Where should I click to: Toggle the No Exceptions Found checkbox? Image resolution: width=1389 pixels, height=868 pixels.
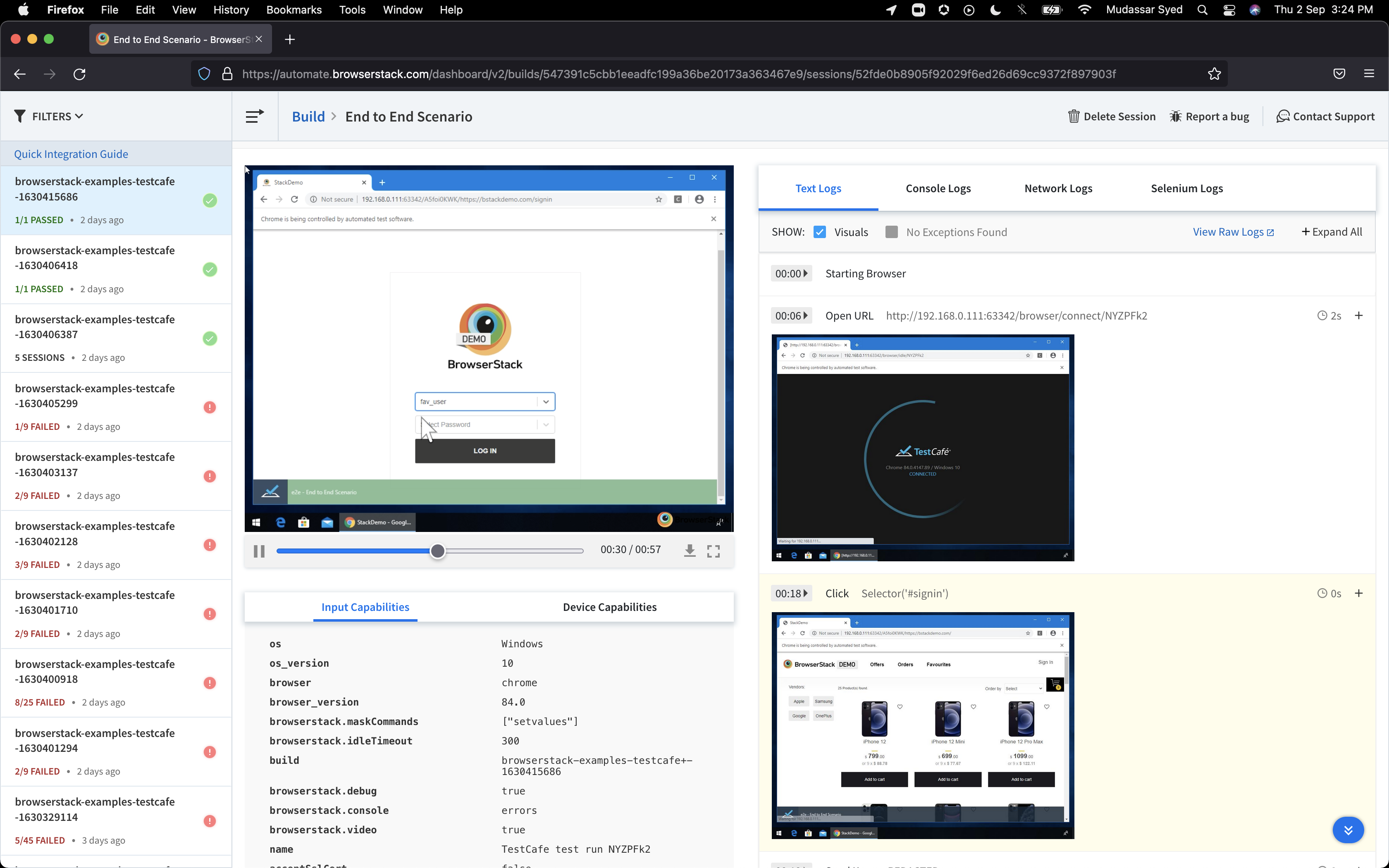(891, 232)
